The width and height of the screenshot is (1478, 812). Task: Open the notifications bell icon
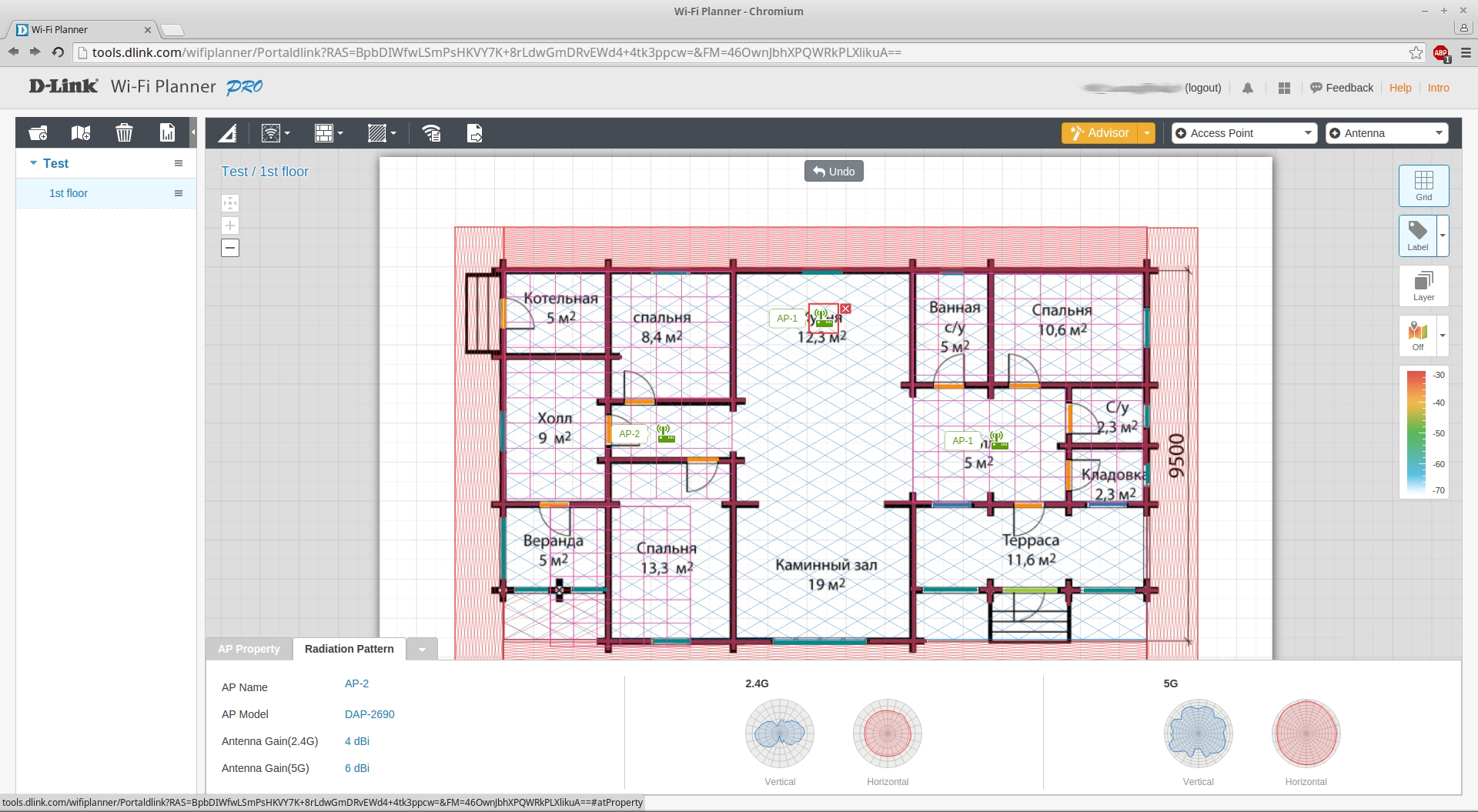coord(1248,89)
